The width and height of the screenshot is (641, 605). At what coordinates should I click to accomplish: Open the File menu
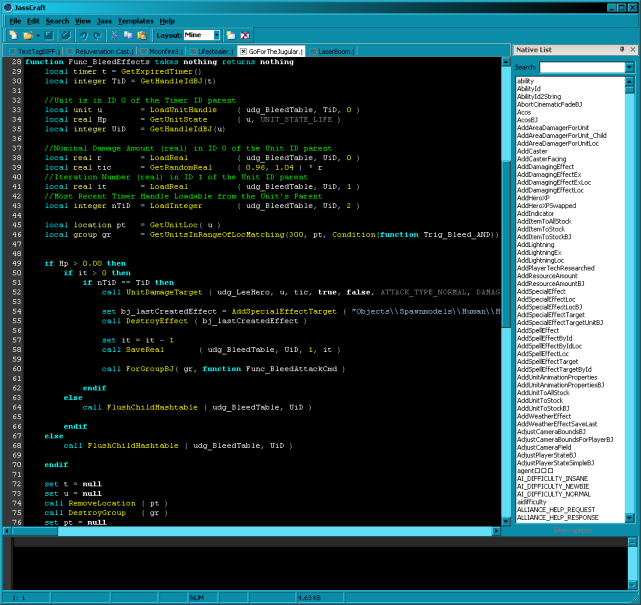[x=15, y=21]
